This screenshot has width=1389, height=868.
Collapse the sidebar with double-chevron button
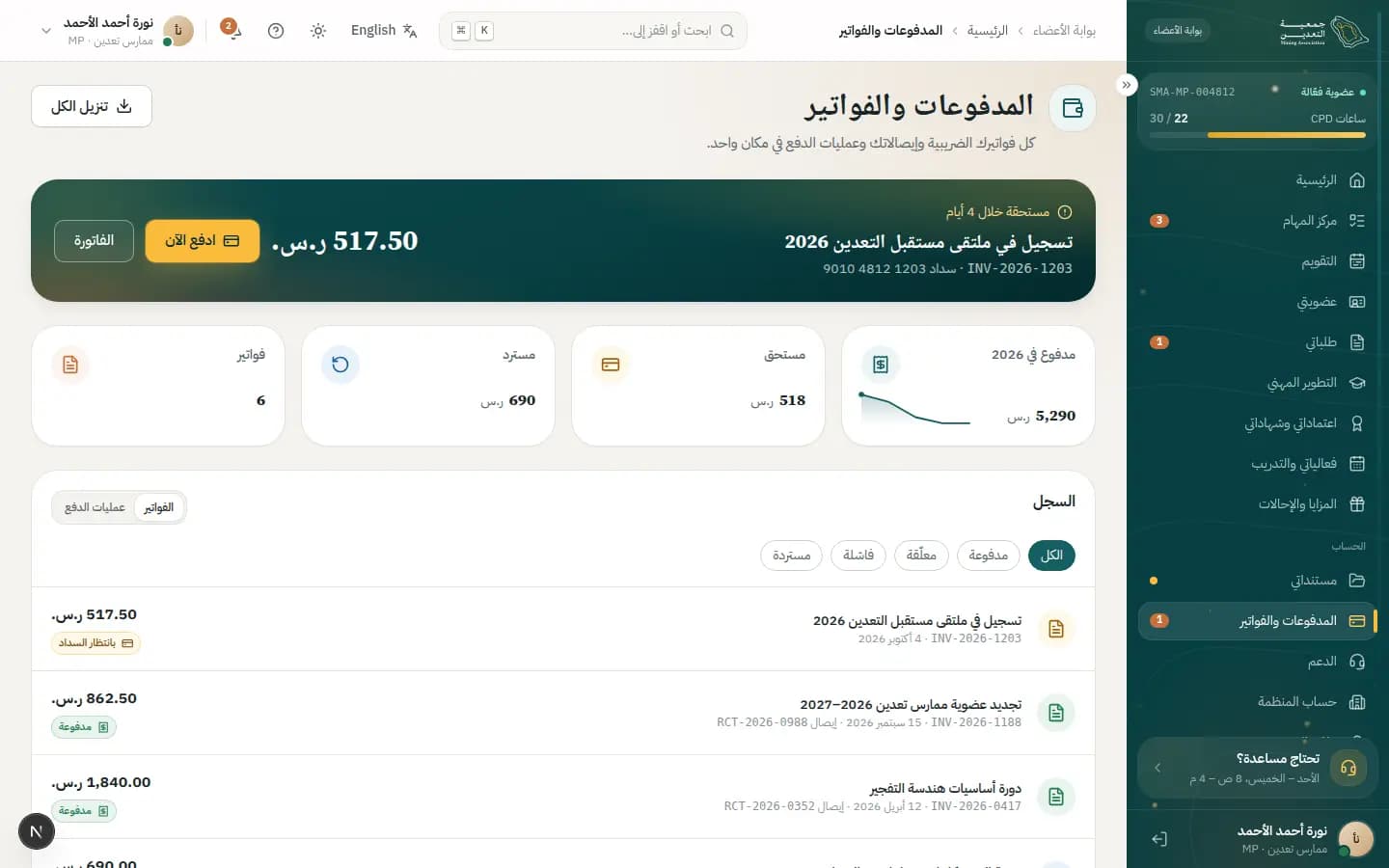[1126, 85]
